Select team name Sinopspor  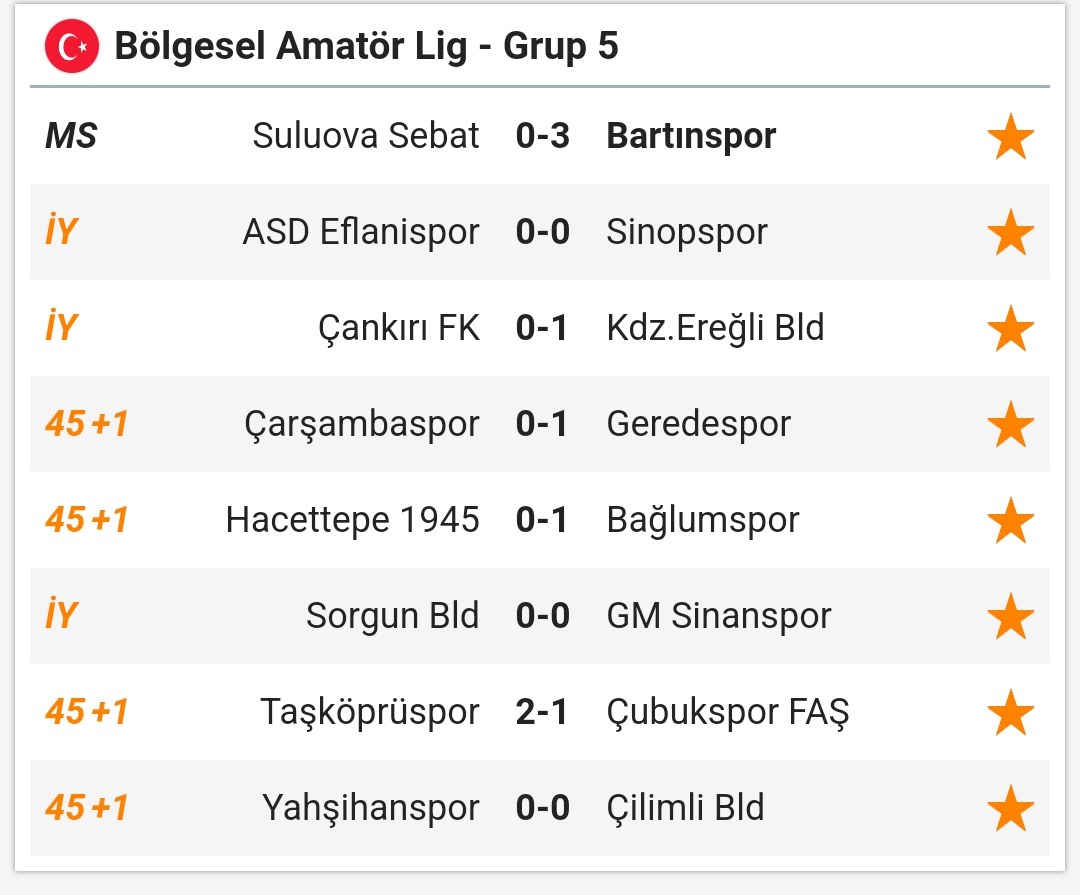click(687, 232)
